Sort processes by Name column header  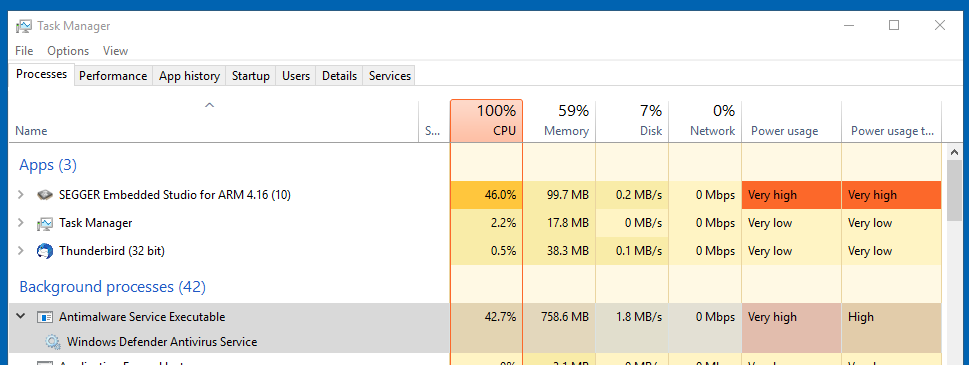[214, 121]
